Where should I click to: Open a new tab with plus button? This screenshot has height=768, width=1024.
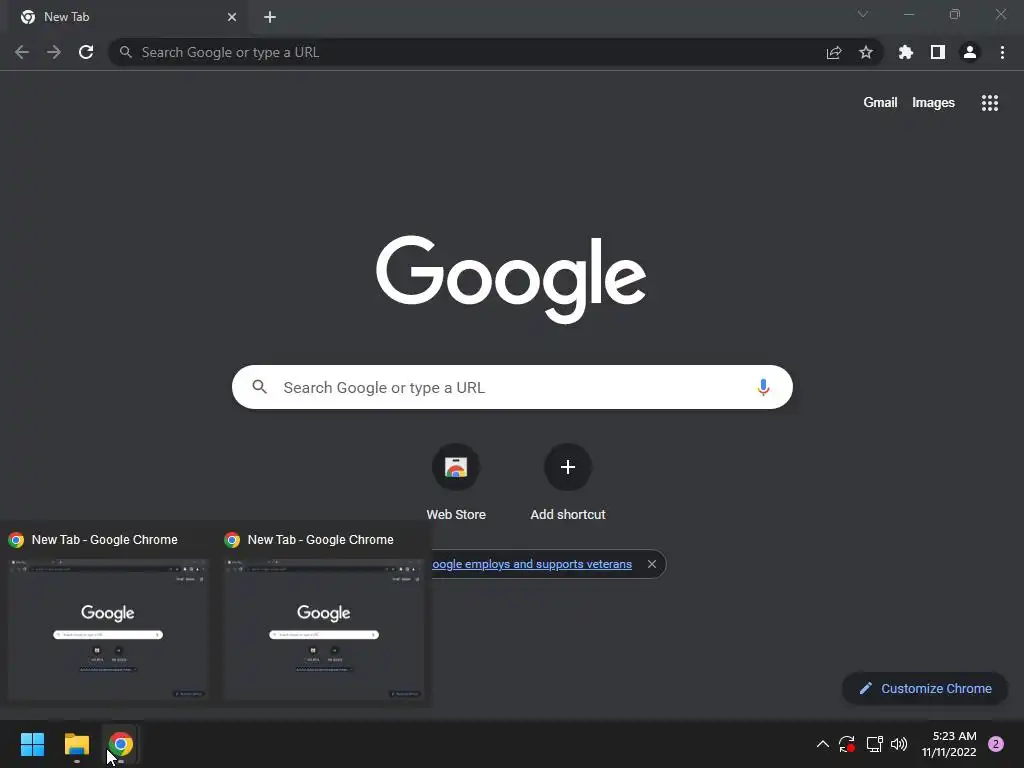click(270, 17)
